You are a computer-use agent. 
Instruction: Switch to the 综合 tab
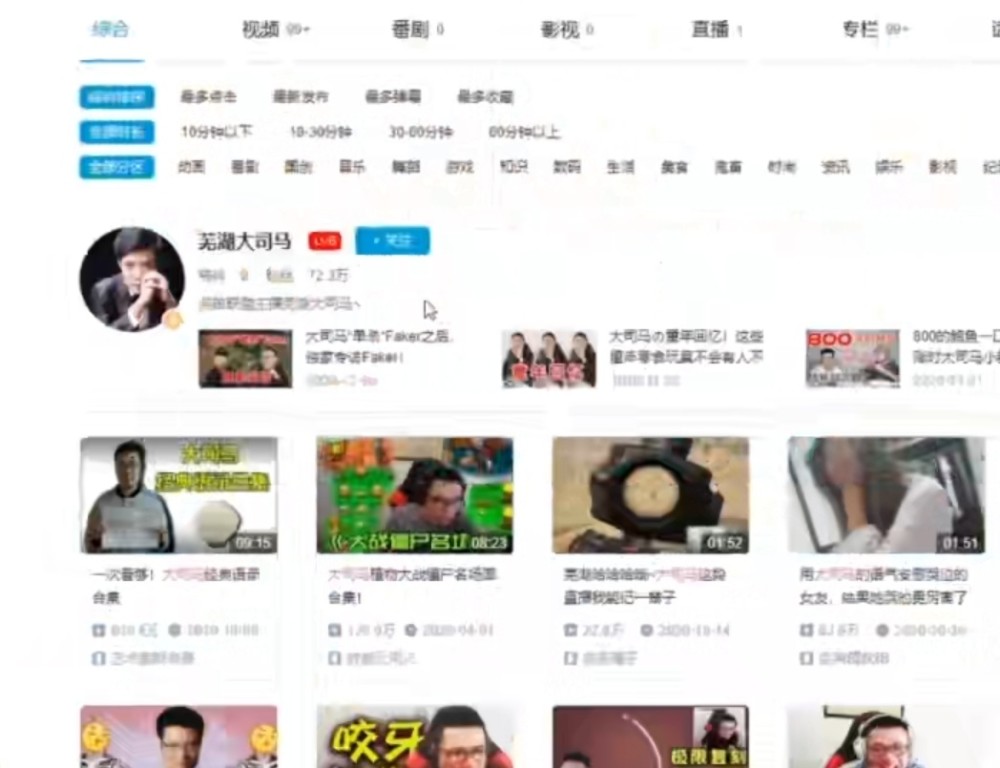coord(110,29)
